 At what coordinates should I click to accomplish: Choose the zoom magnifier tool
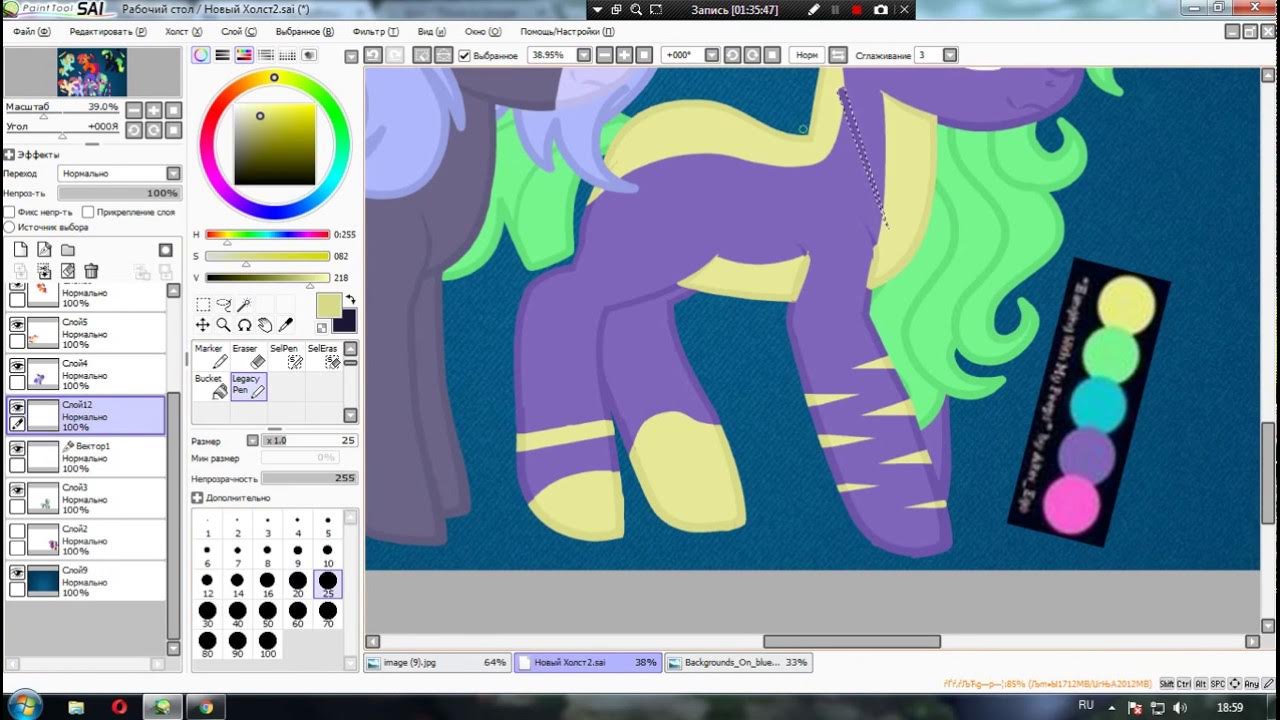pos(223,325)
